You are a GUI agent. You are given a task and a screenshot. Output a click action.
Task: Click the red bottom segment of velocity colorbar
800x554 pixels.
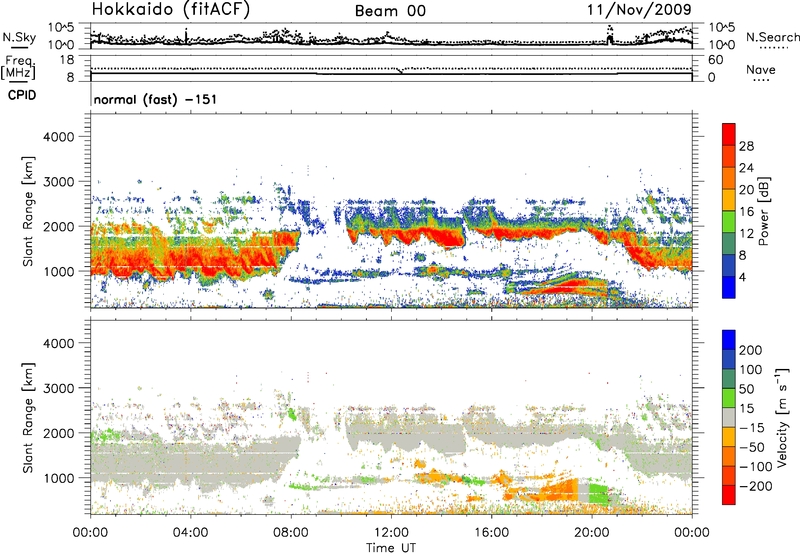(729, 495)
